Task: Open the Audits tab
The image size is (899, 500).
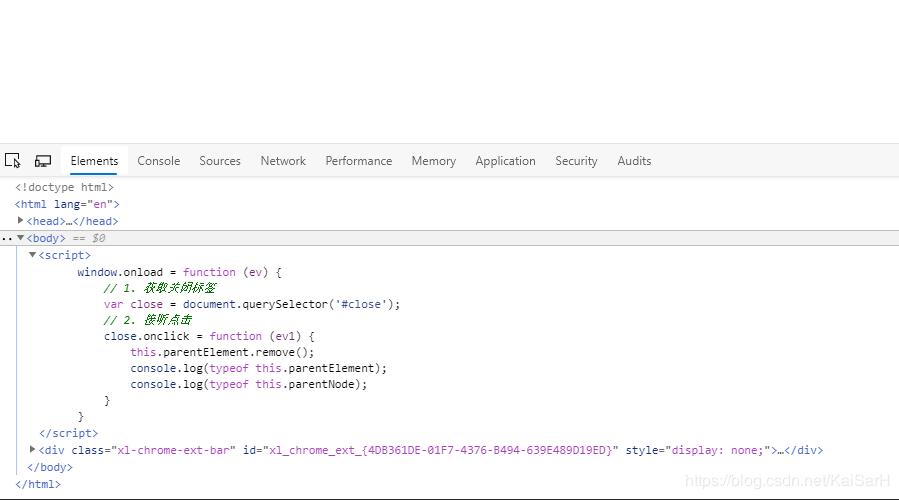Action: (x=634, y=161)
